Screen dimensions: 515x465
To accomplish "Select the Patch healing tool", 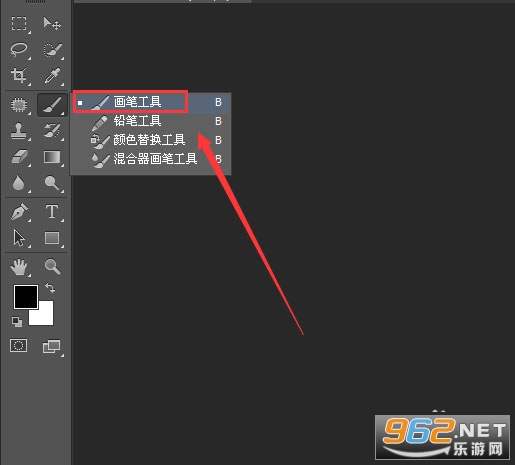I will 19,105.
